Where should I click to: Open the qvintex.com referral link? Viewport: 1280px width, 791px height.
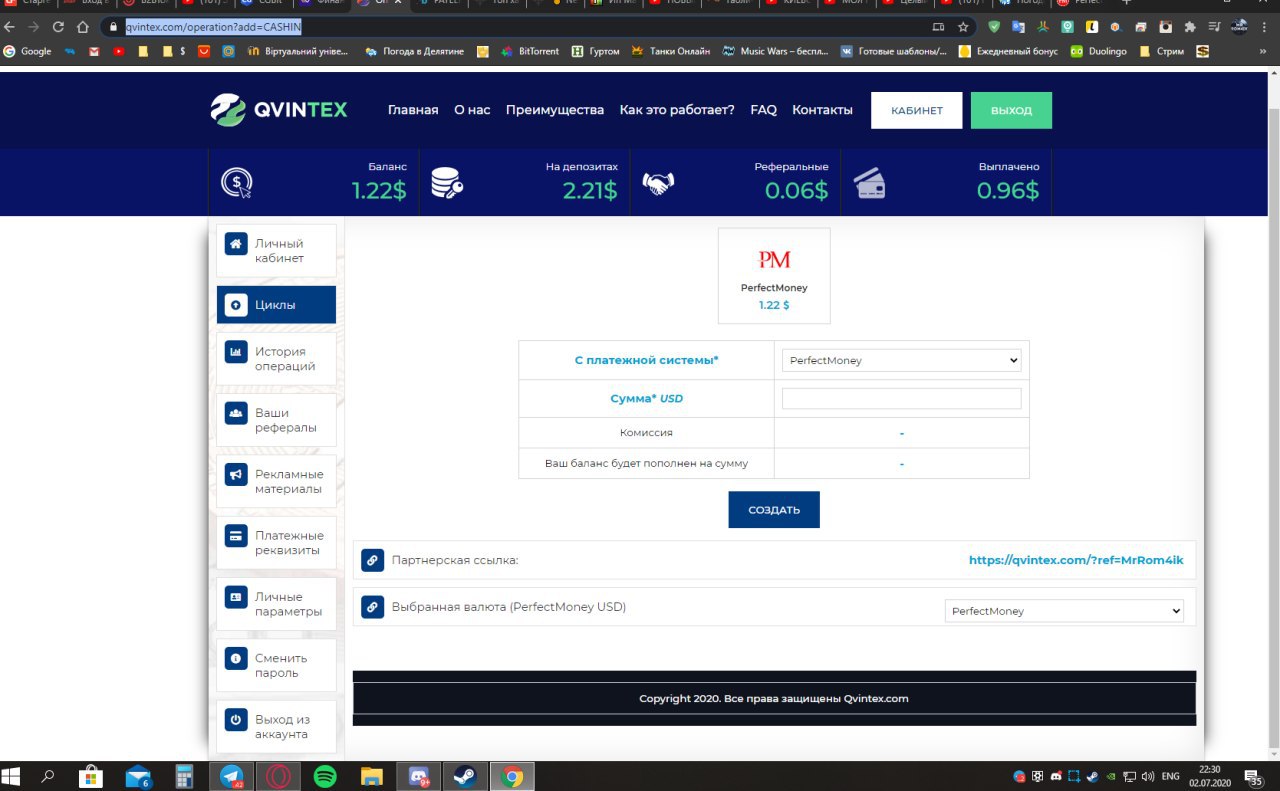tap(1076, 560)
